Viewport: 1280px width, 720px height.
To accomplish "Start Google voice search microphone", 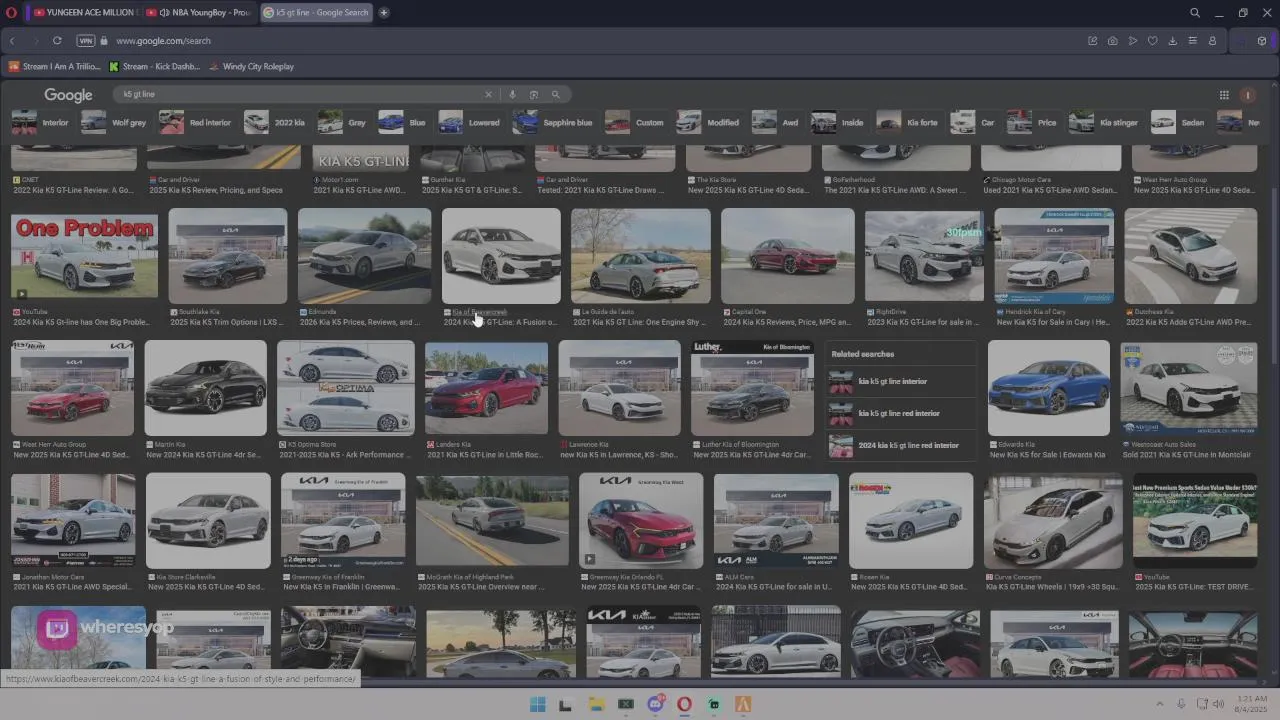I will click(x=512, y=94).
